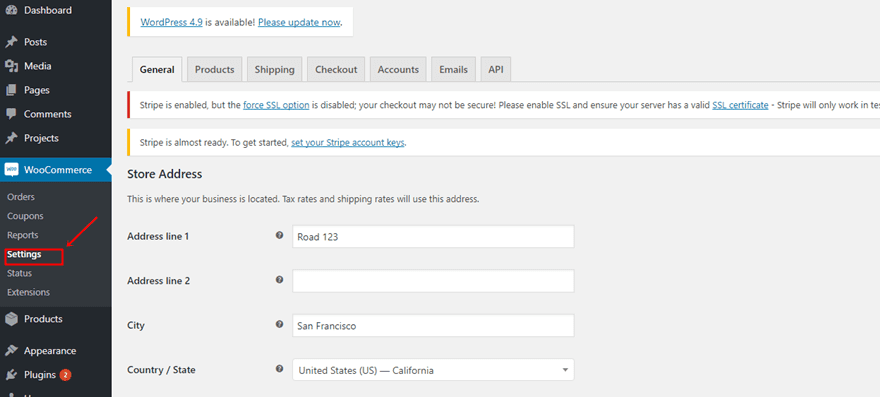Switch to the Shipping tab
Screen dimensions: 880x397
pyautogui.click(x=274, y=70)
